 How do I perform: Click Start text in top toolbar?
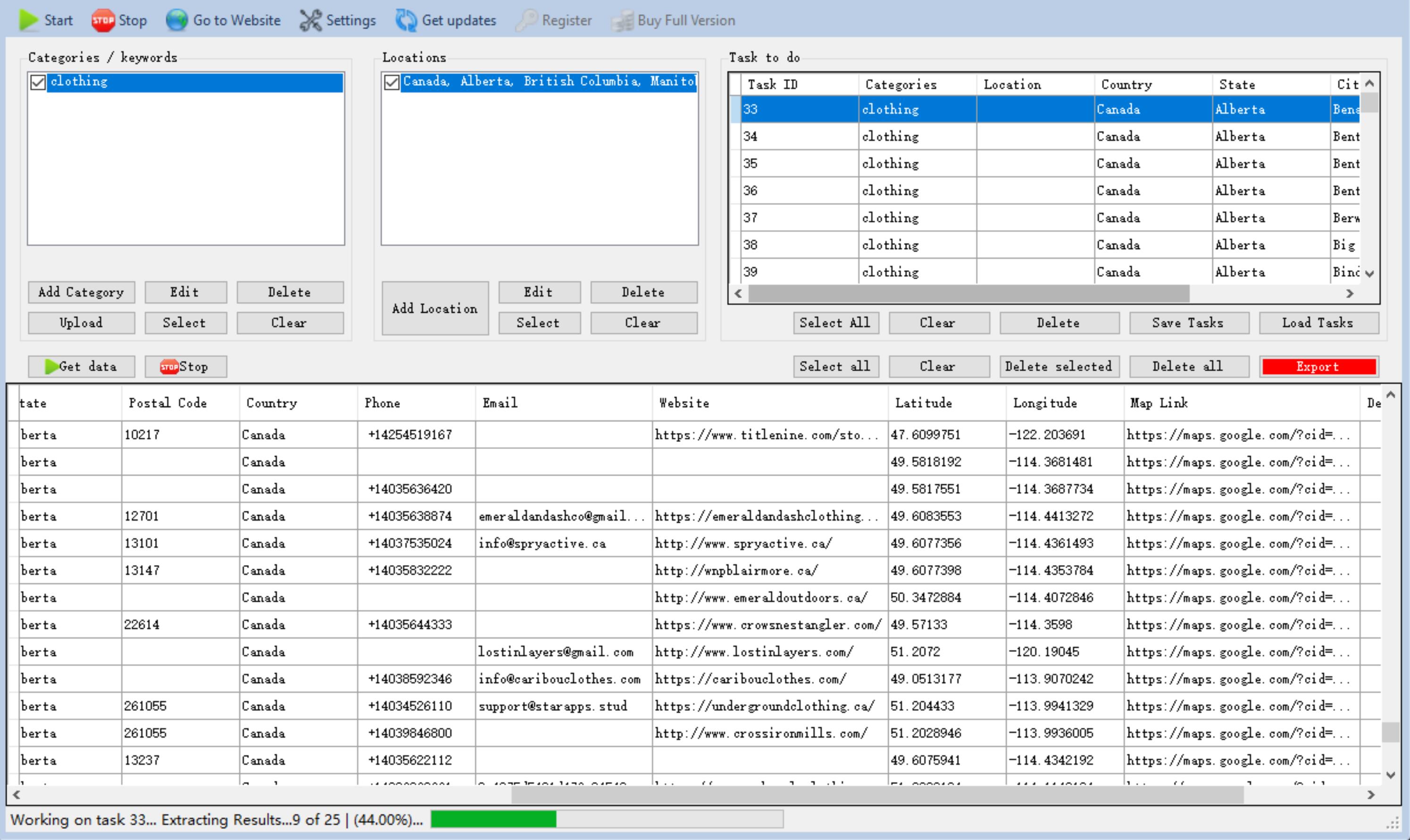coord(58,20)
